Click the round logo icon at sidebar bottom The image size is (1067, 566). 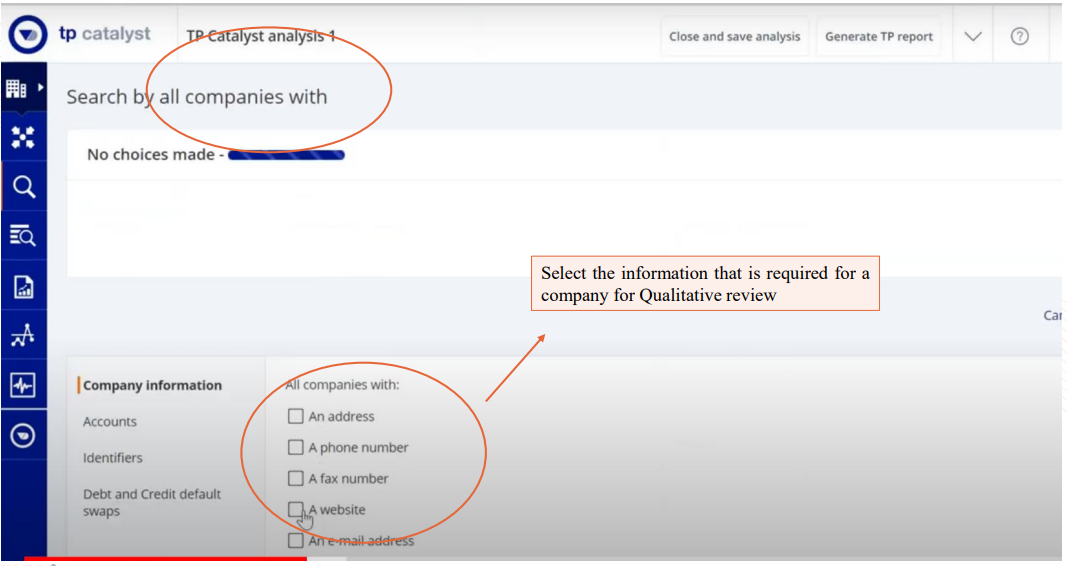23,435
